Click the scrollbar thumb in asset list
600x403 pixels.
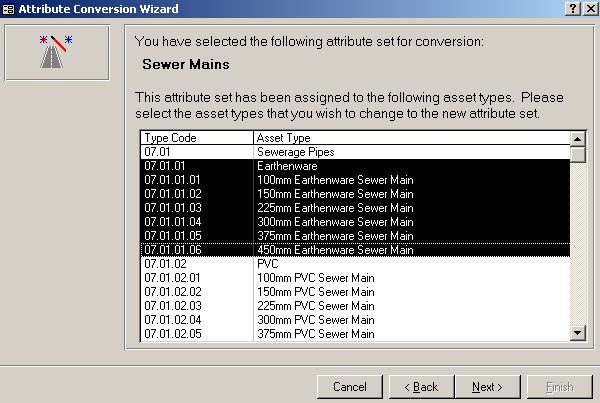pyautogui.click(x=577, y=154)
